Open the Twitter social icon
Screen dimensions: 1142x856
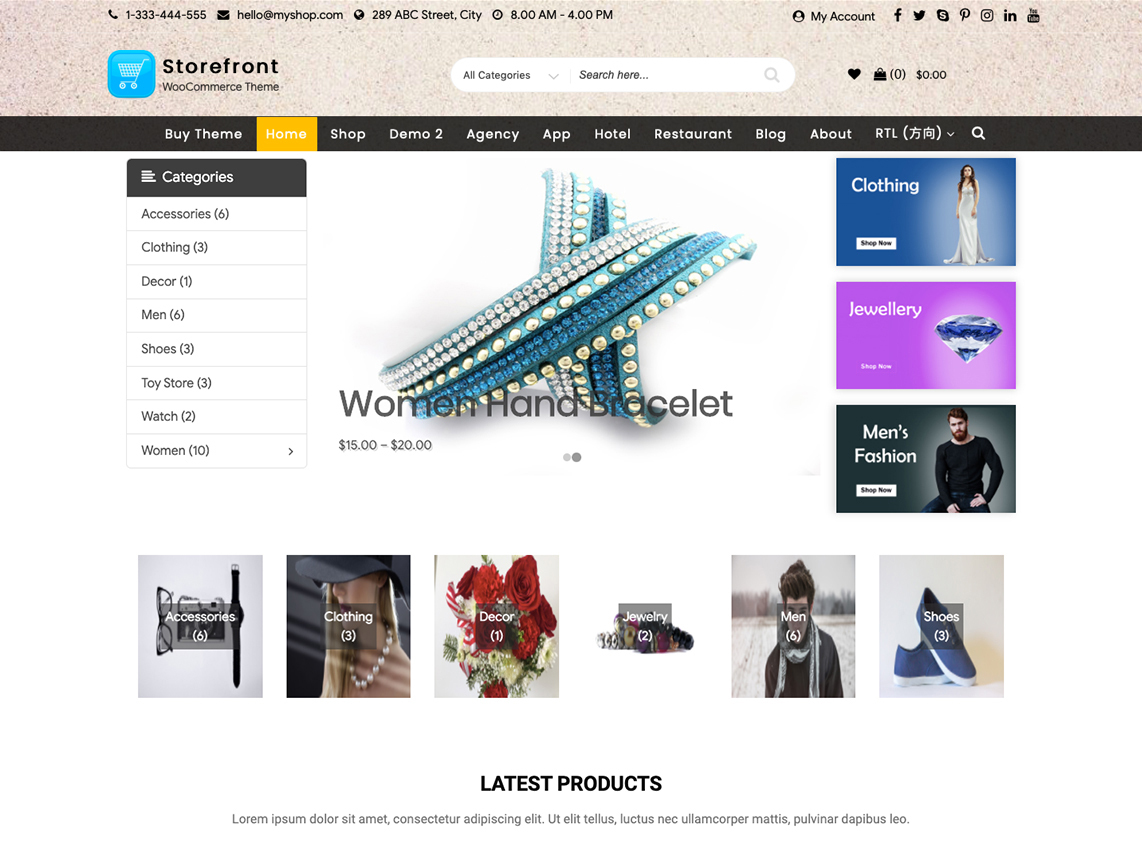[919, 15]
